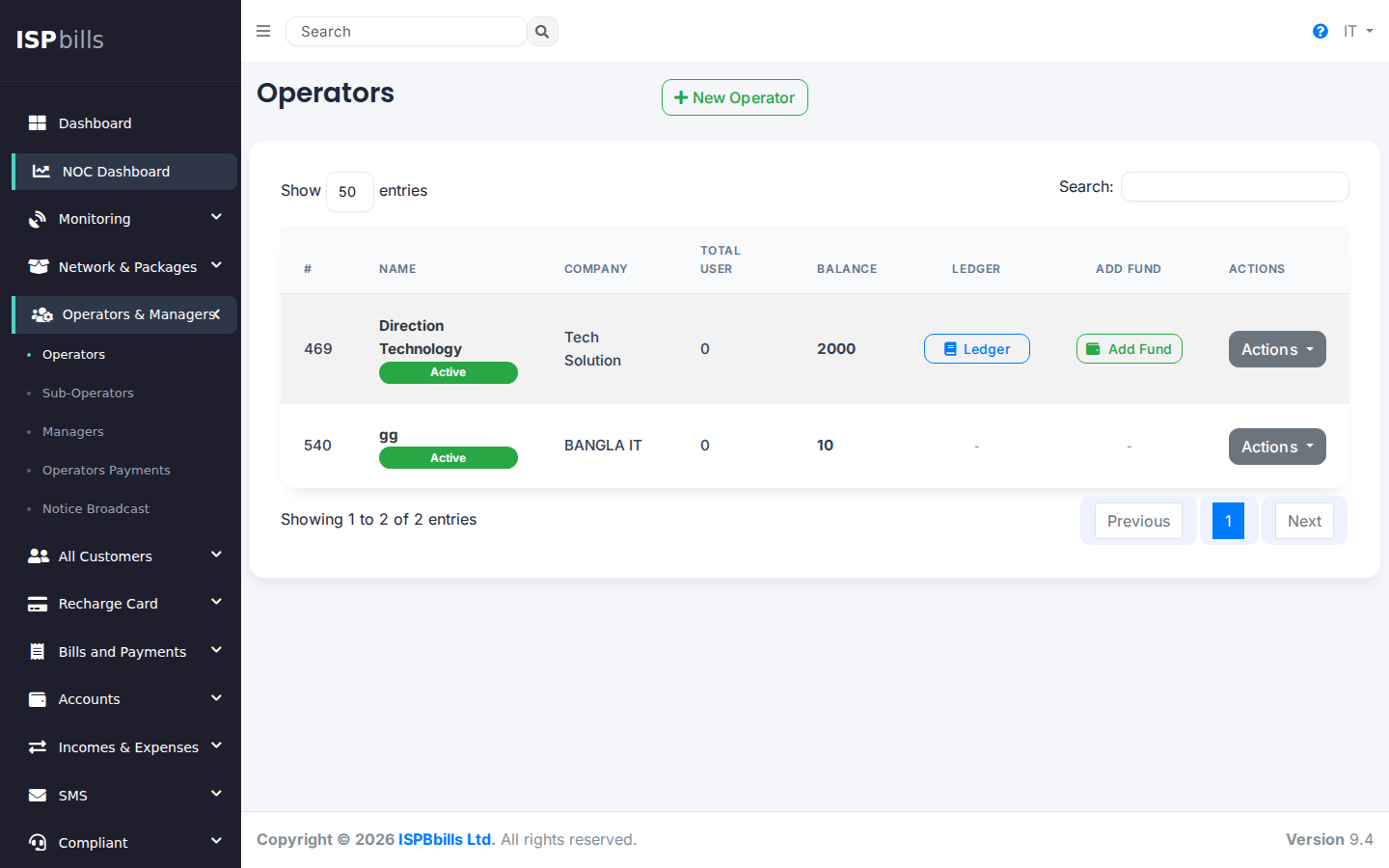Sort by the Balance column header
Image resolution: width=1389 pixels, height=868 pixels.
847,269
